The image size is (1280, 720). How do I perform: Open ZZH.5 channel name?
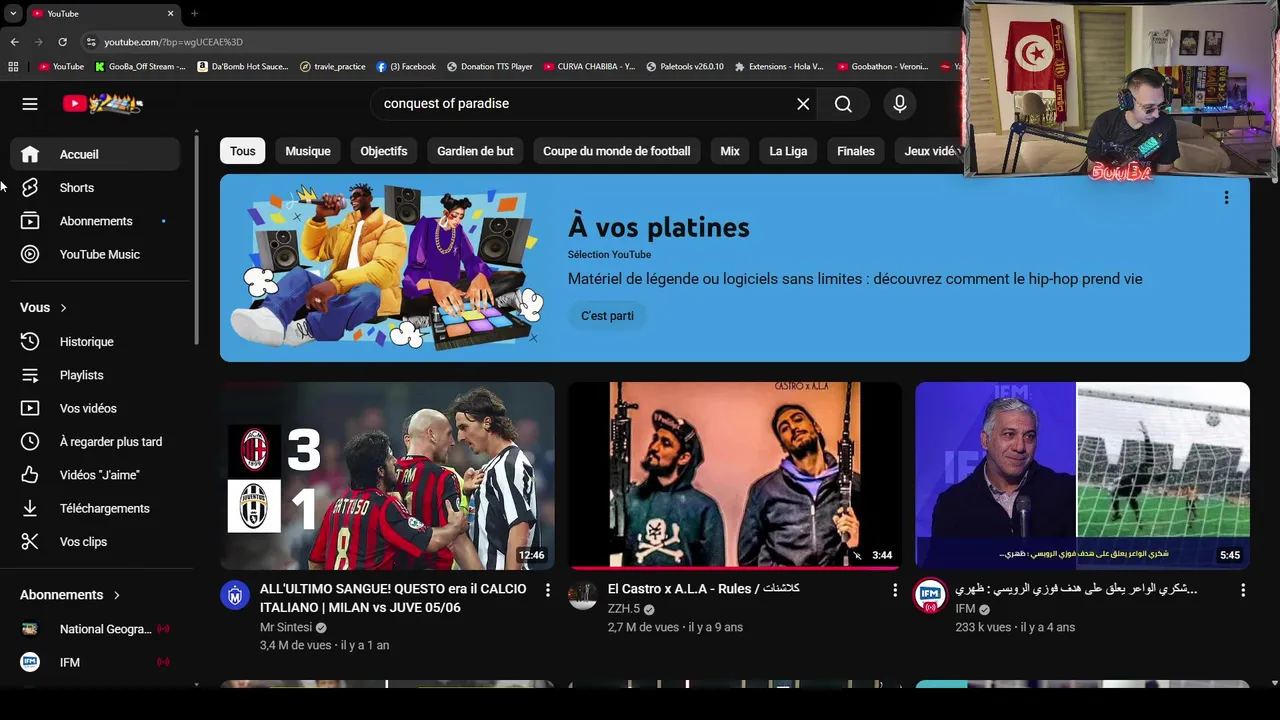click(x=624, y=609)
